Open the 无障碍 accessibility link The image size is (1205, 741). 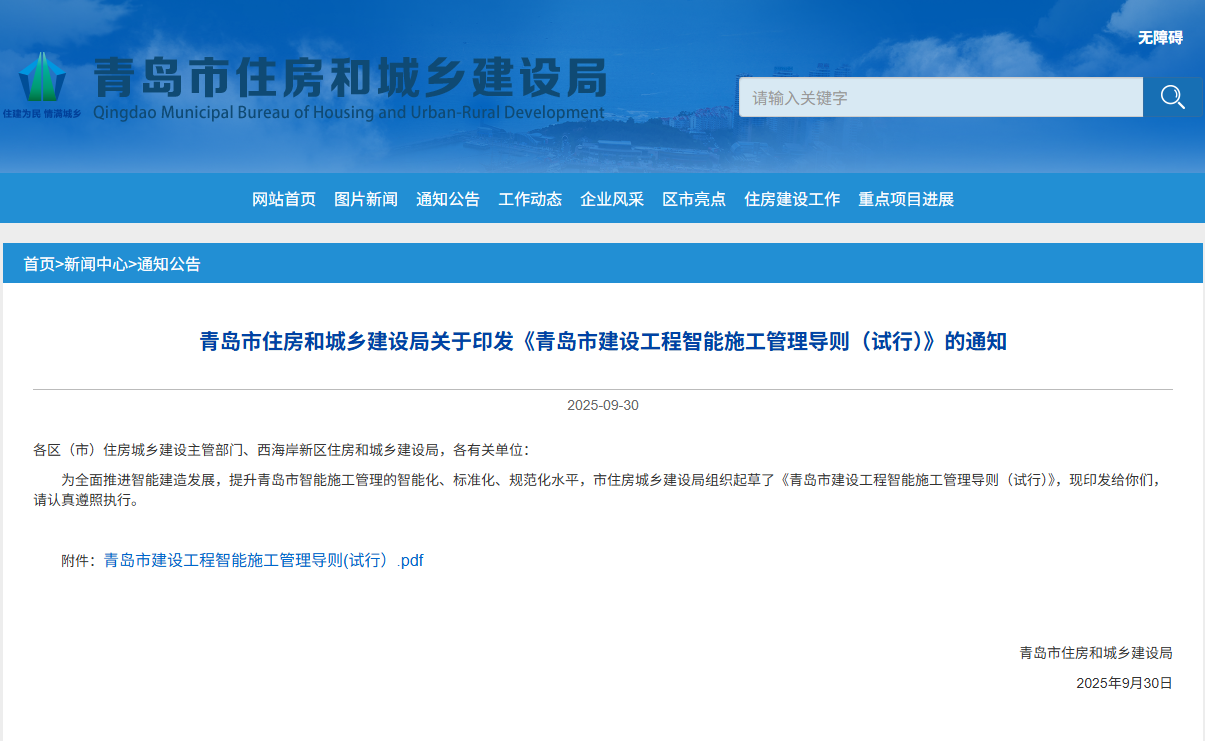[1160, 38]
